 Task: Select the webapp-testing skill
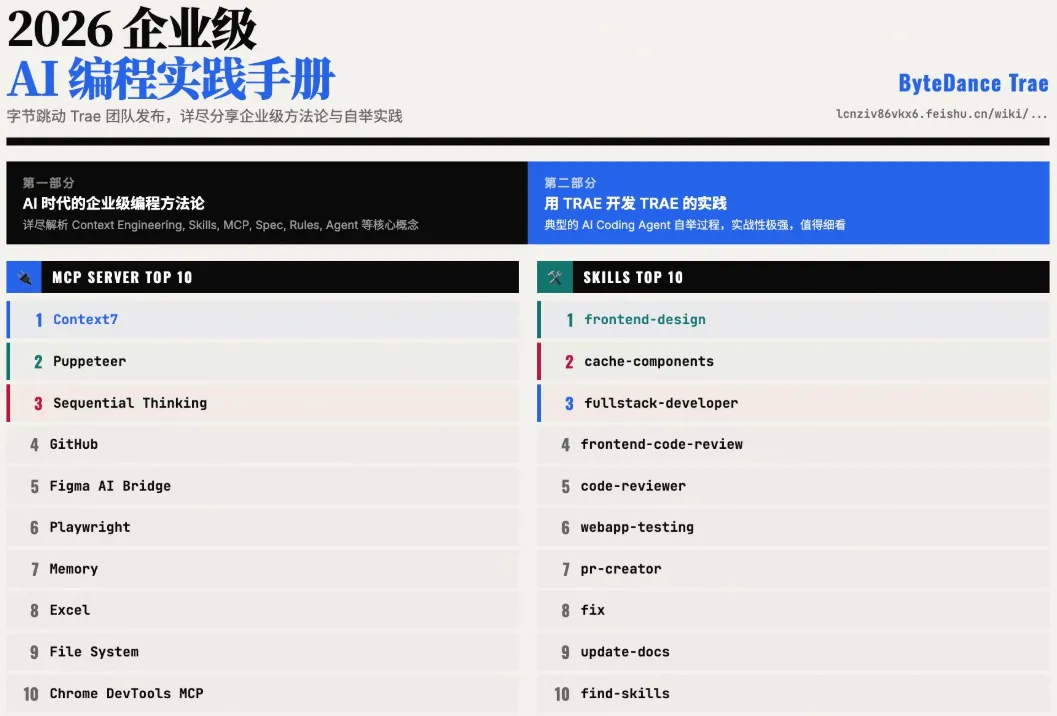[793, 527]
